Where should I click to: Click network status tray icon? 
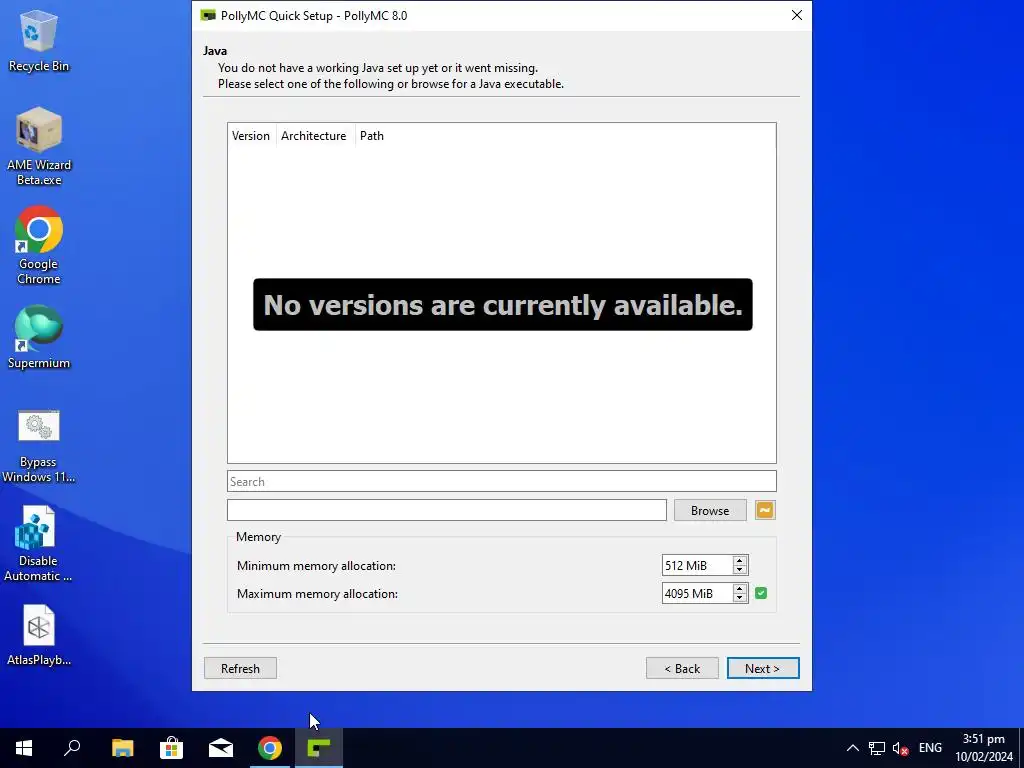pos(876,748)
